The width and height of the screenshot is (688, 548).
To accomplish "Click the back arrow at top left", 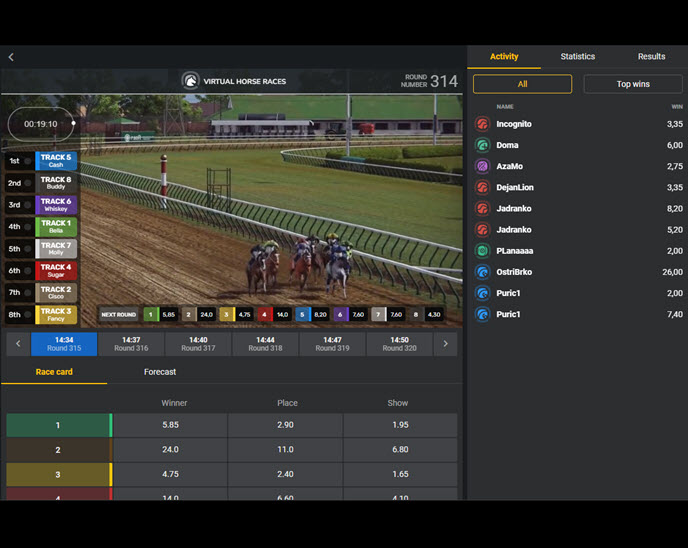I will click(11, 57).
